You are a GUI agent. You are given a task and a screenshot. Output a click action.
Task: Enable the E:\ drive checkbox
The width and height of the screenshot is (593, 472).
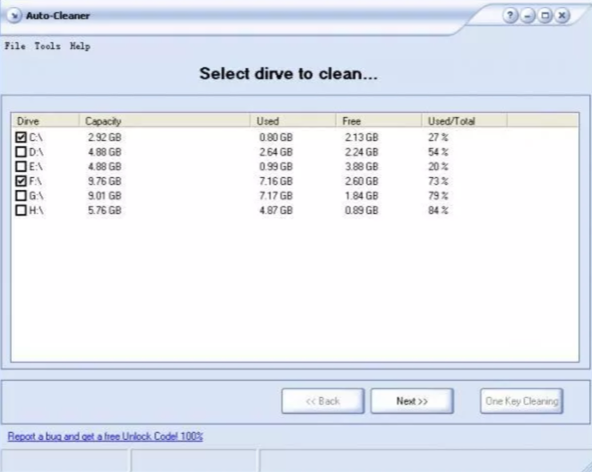[x=21, y=166]
